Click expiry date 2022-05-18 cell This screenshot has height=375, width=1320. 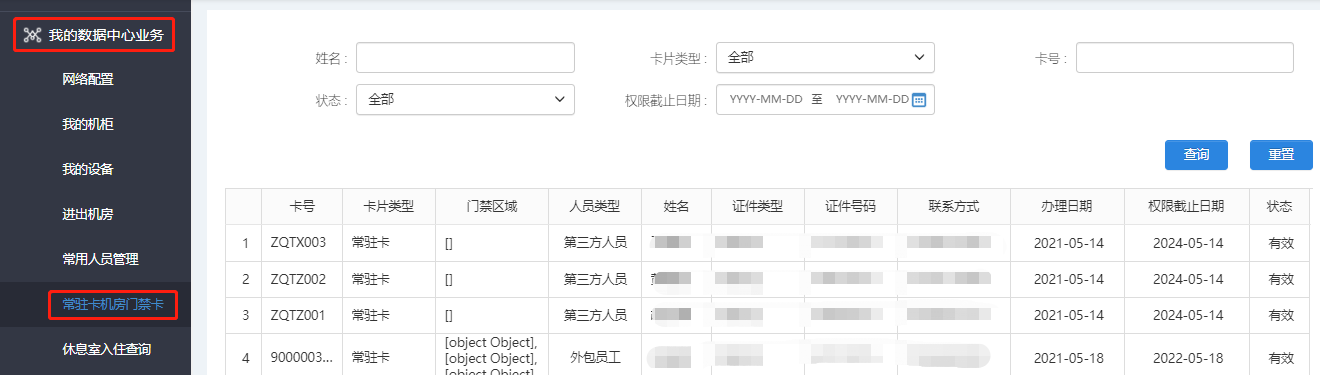pyautogui.click(x=1186, y=357)
